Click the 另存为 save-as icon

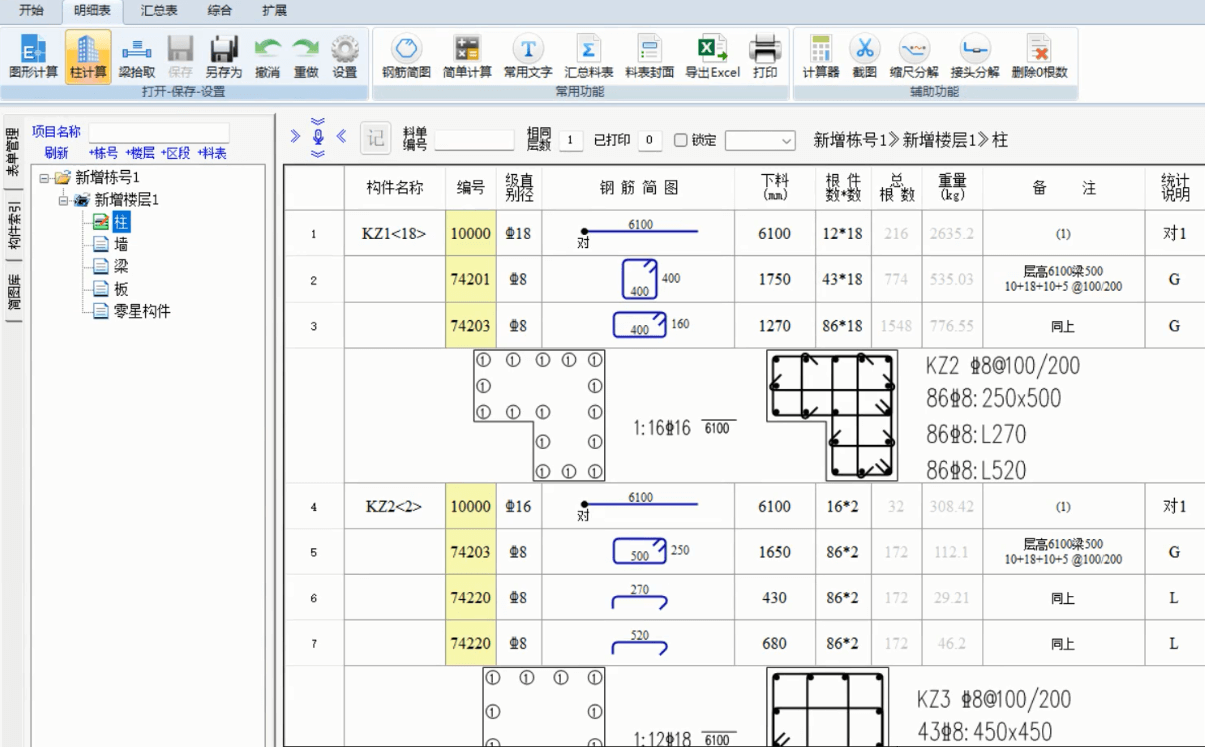[x=223, y=49]
